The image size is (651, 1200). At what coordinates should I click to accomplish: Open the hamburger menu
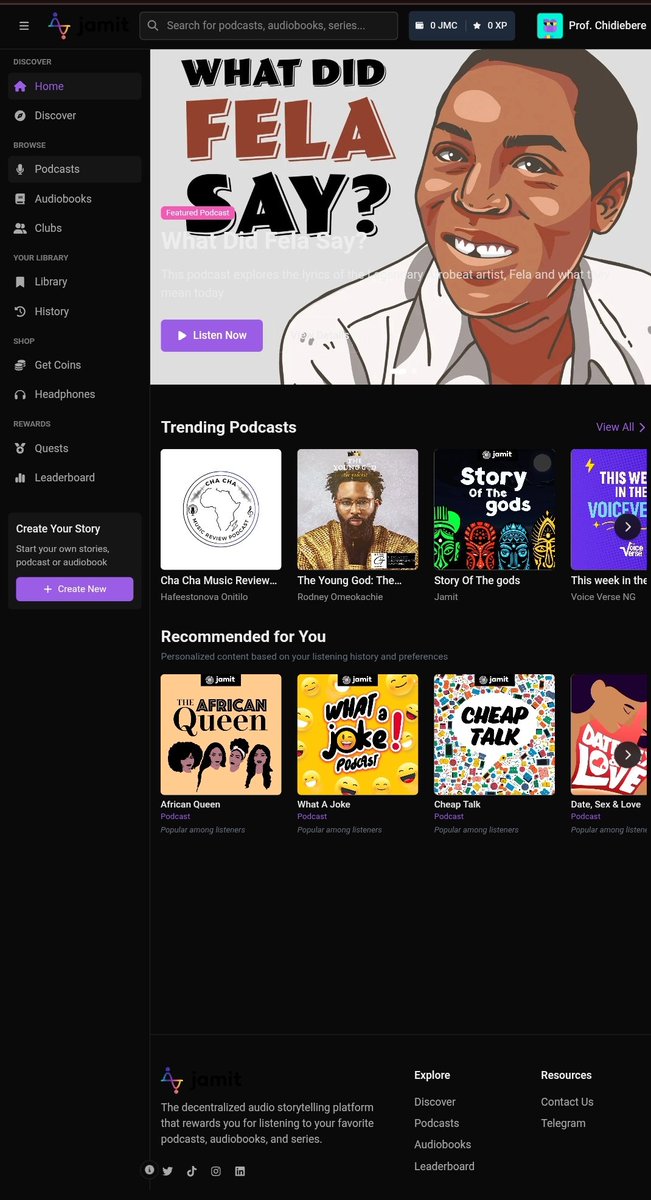[x=24, y=25]
